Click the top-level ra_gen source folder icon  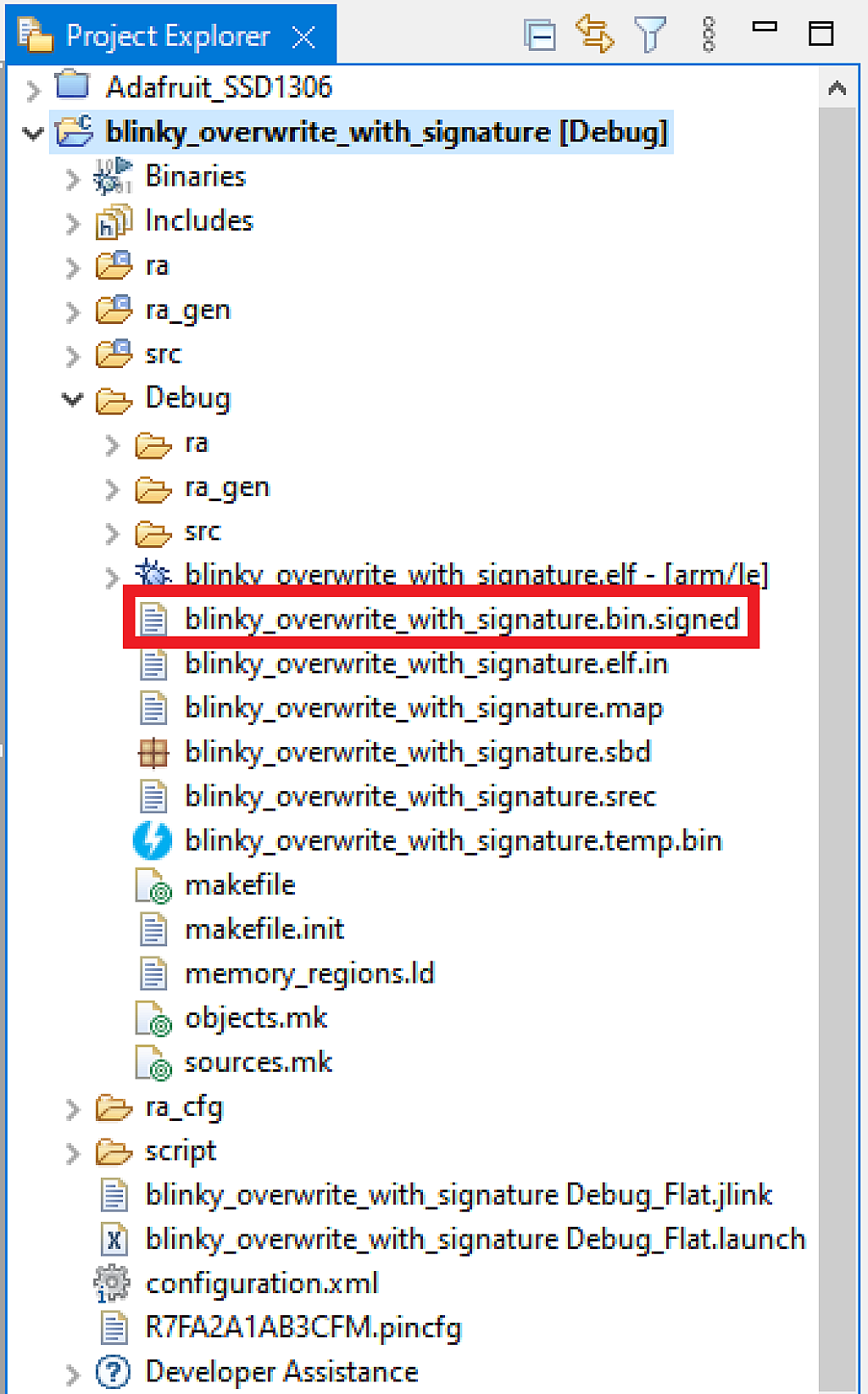[x=114, y=309]
